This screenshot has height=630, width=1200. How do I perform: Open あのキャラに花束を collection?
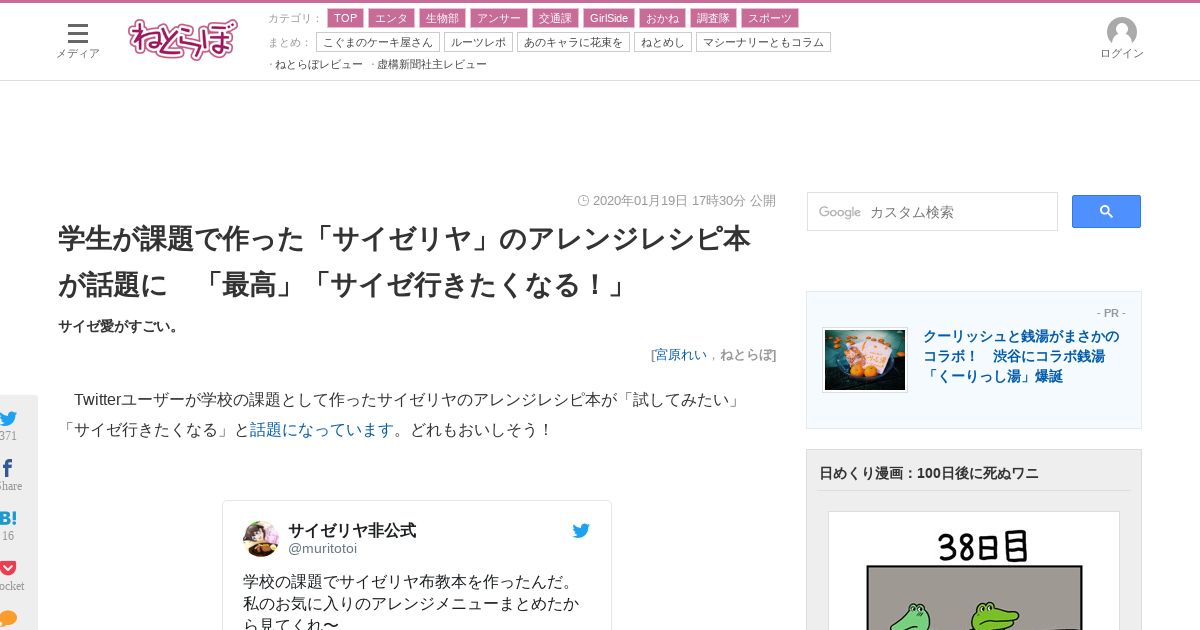pos(573,42)
